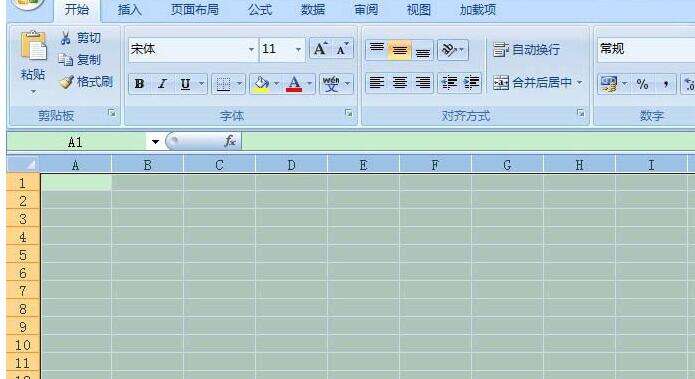
Task: Enable wrap text 自动换行
Action: 526,49
